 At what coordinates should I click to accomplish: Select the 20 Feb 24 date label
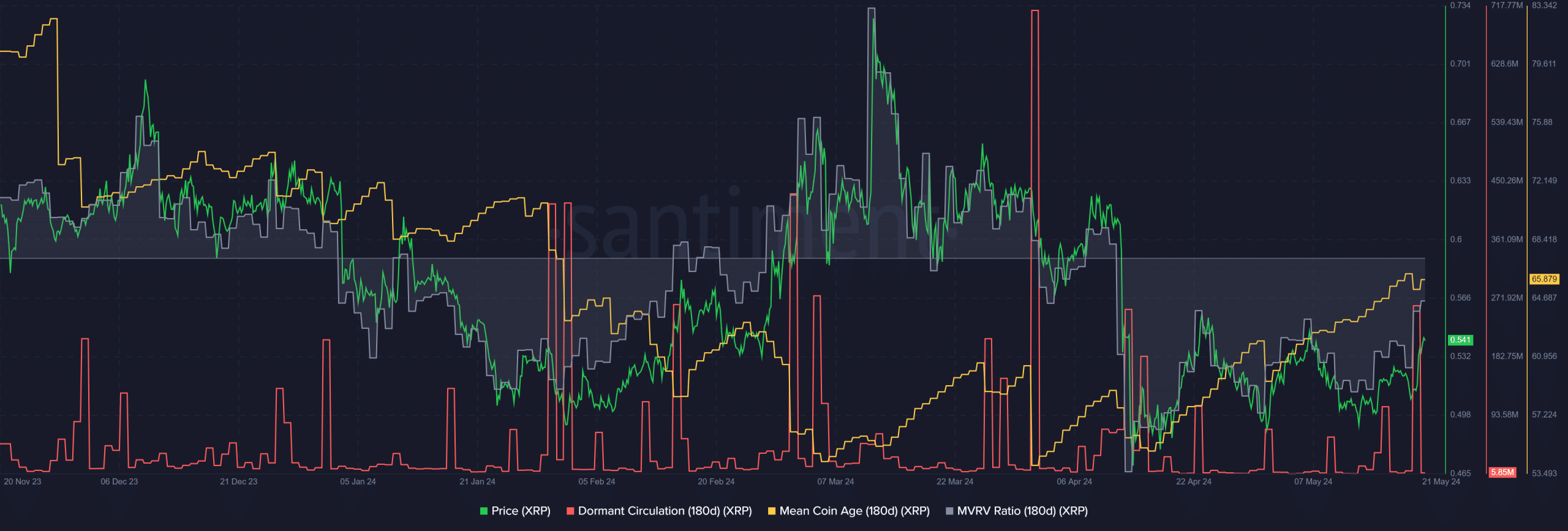point(717,481)
